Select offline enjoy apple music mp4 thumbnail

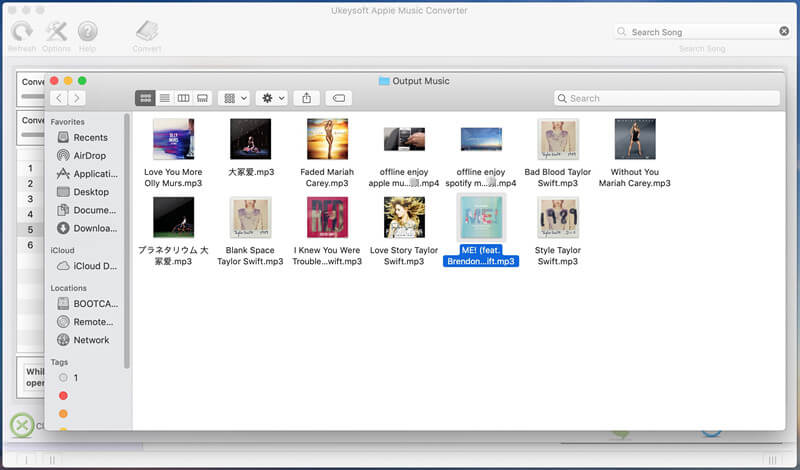click(x=404, y=139)
